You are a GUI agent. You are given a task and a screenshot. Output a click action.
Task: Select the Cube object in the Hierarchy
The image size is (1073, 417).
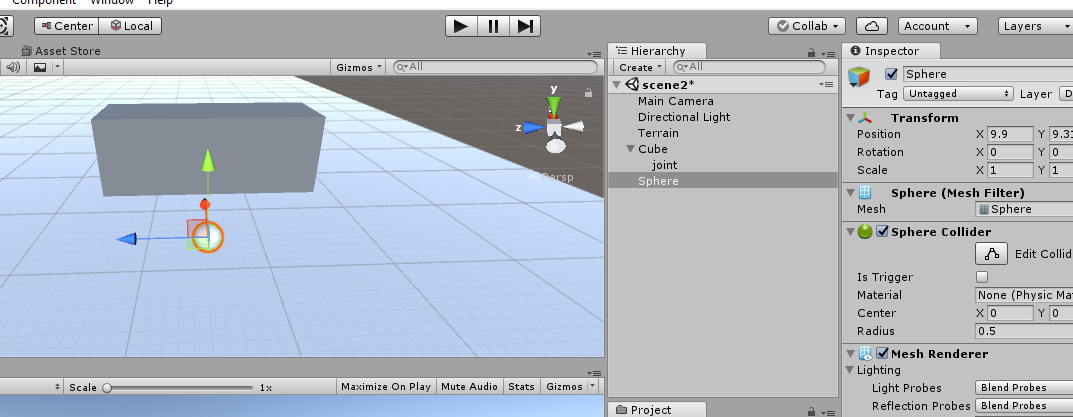click(652, 149)
